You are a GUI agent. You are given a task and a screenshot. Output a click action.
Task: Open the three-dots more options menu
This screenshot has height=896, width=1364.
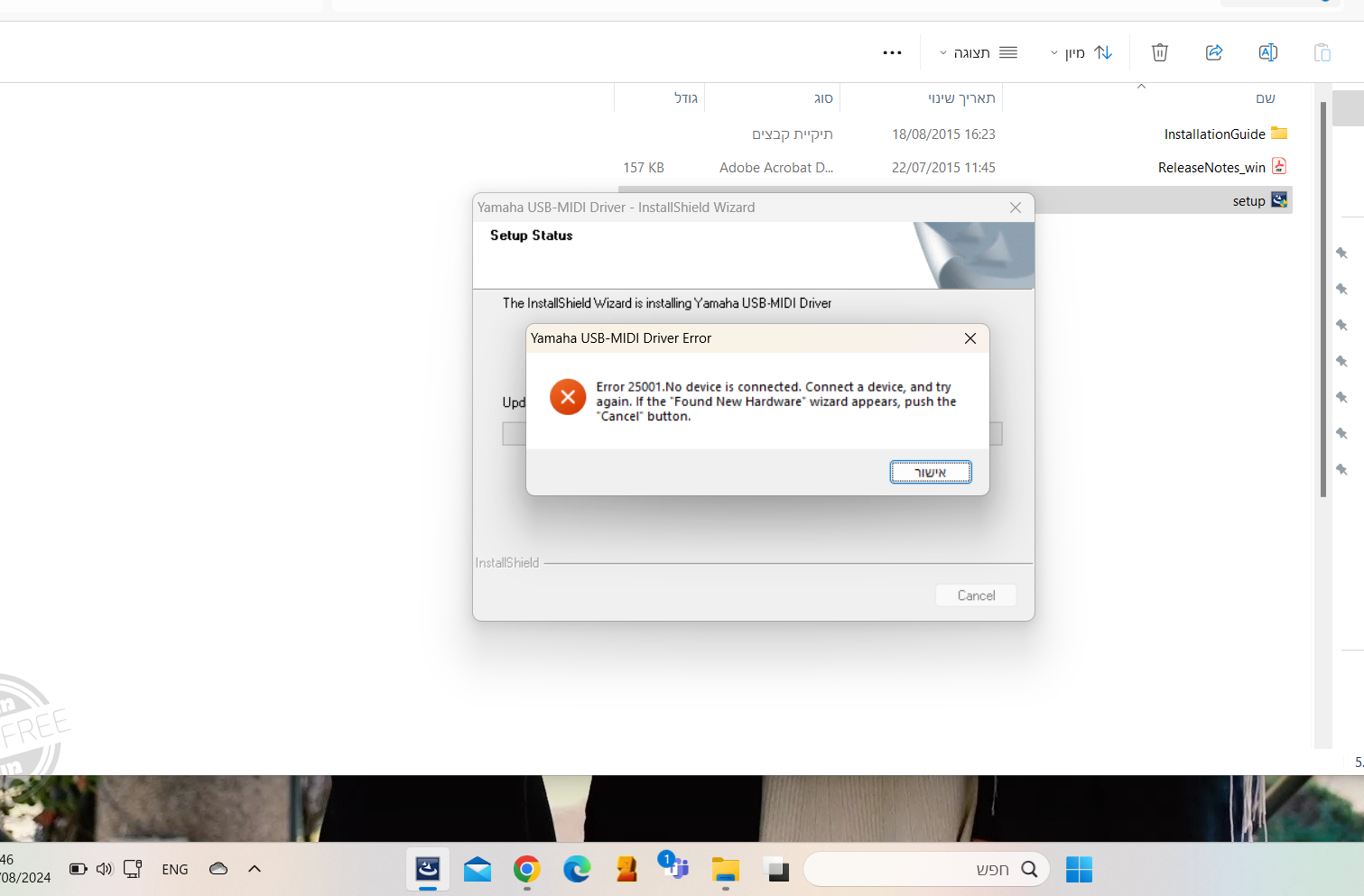pyautogui.click(x=892, y=53)
